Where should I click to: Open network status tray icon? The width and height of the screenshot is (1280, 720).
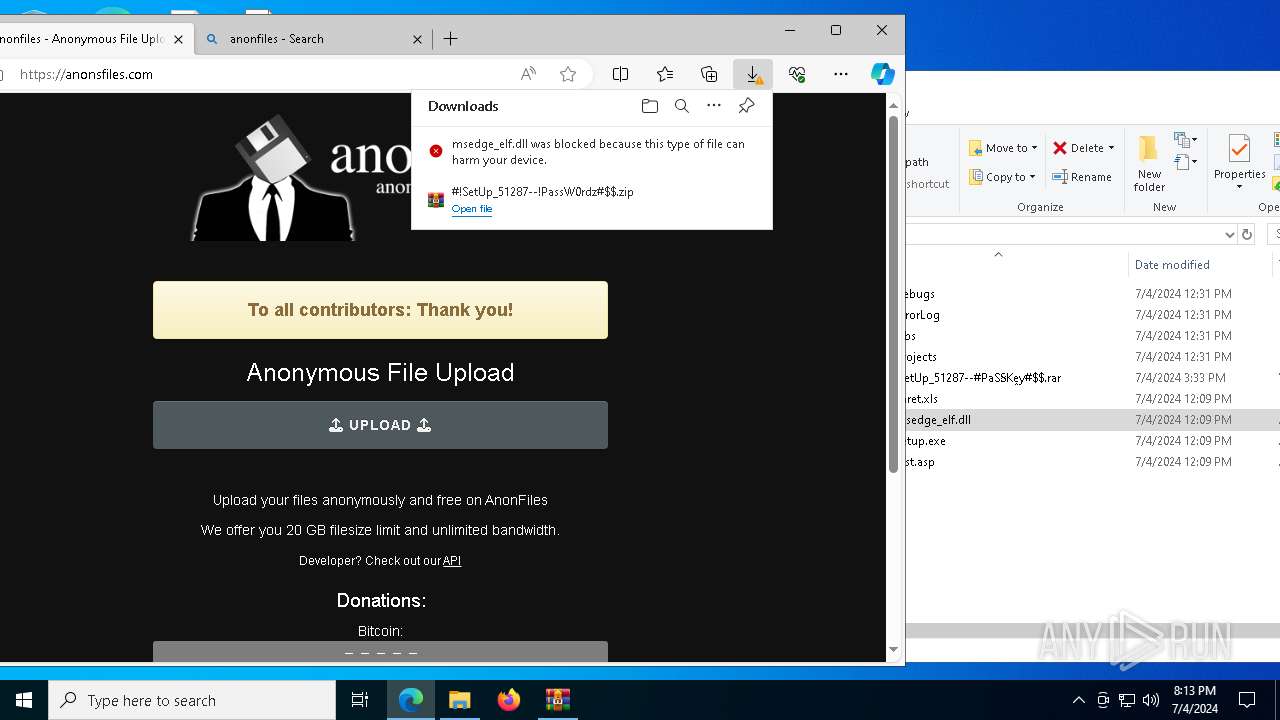(x=1127, y=700)
